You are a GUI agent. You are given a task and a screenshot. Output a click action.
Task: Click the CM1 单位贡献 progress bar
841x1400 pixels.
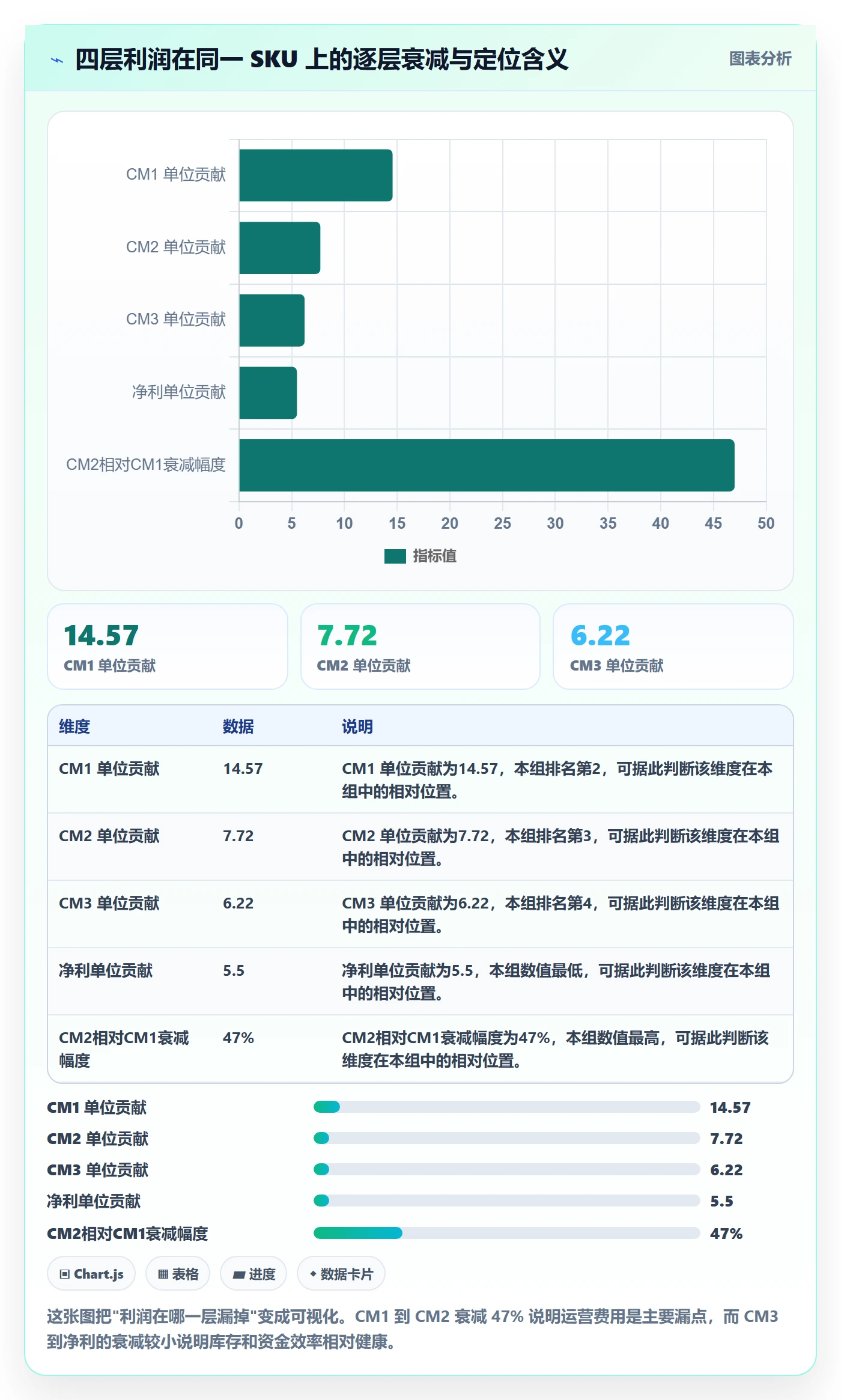[x=506, y=1107]
